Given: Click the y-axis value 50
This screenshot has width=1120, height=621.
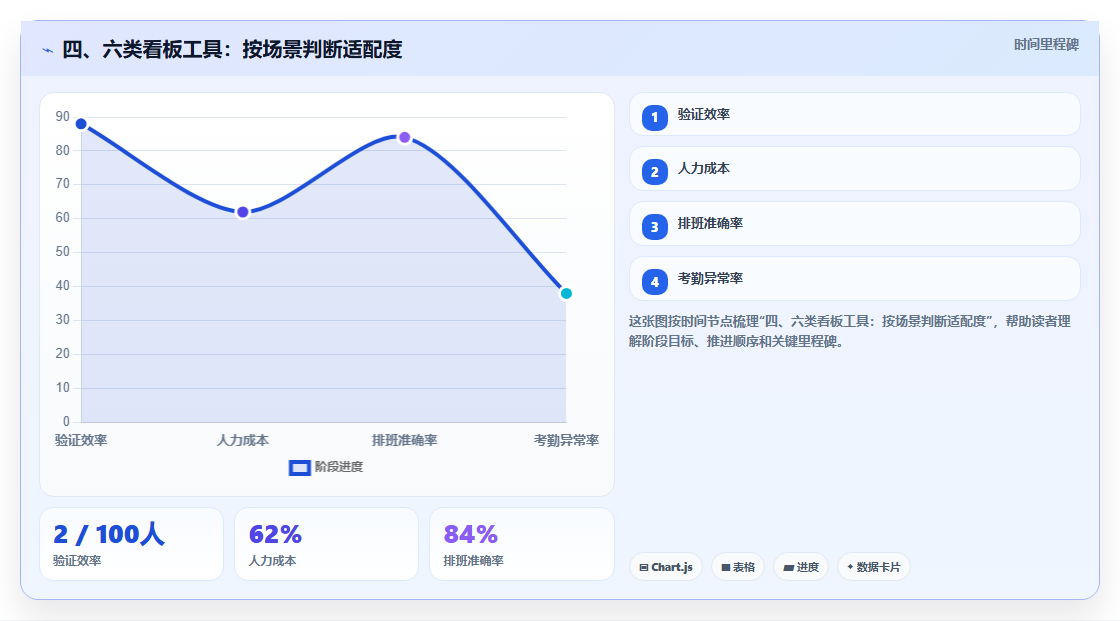Looking at the screenshot, I should [x=63, y=252].
